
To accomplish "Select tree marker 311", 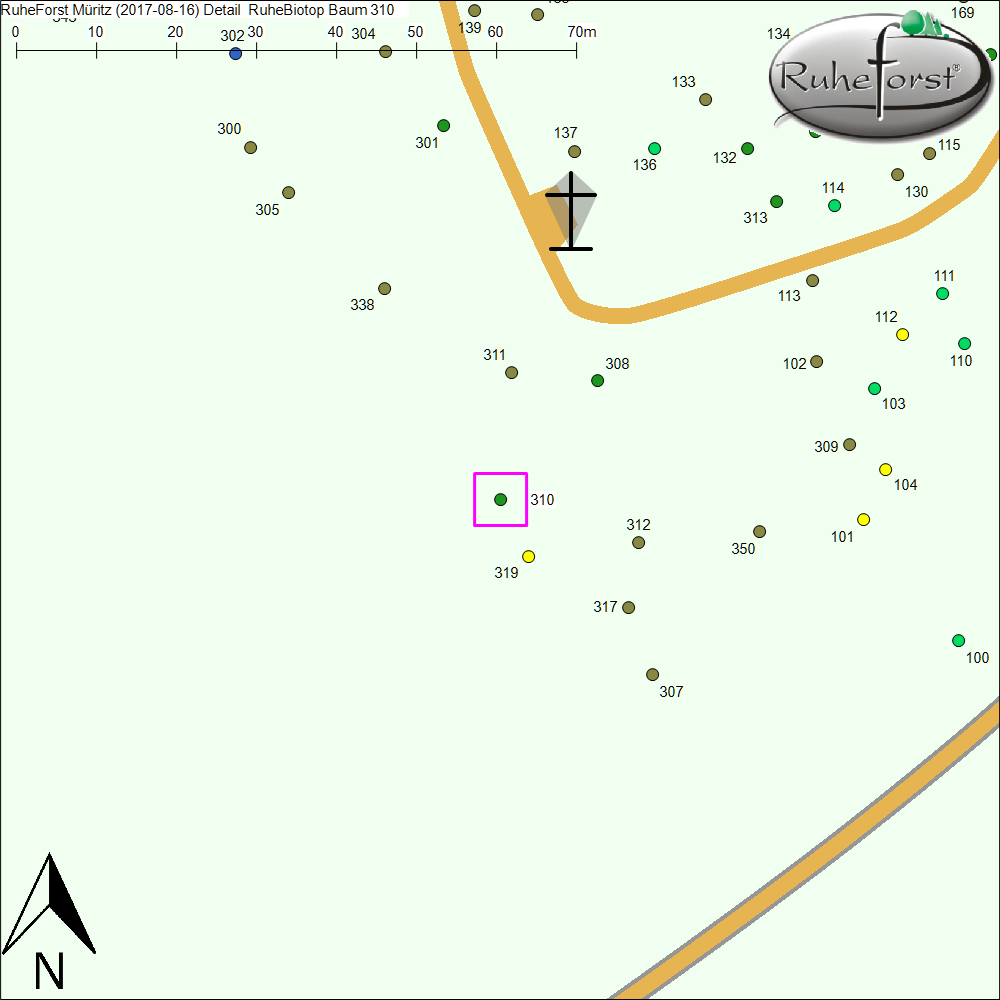I will pos(512,373).
